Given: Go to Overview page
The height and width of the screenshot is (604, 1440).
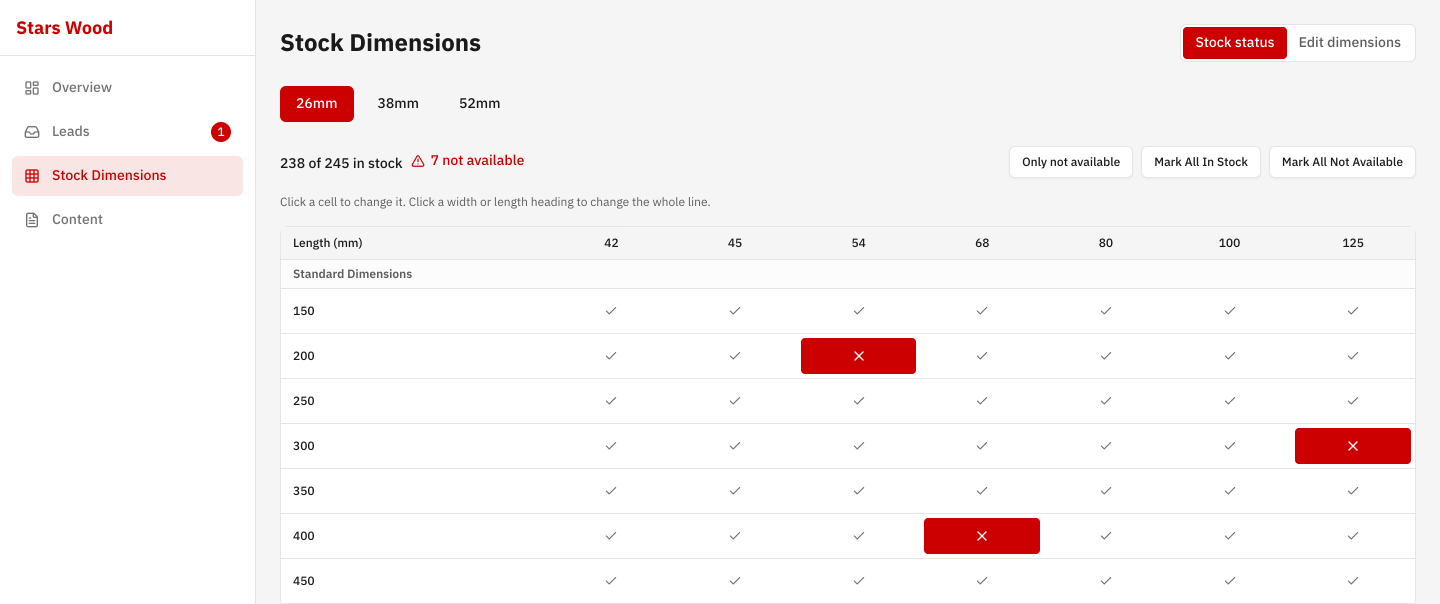Looking at the screenshot, I should (x=127, y=88).
